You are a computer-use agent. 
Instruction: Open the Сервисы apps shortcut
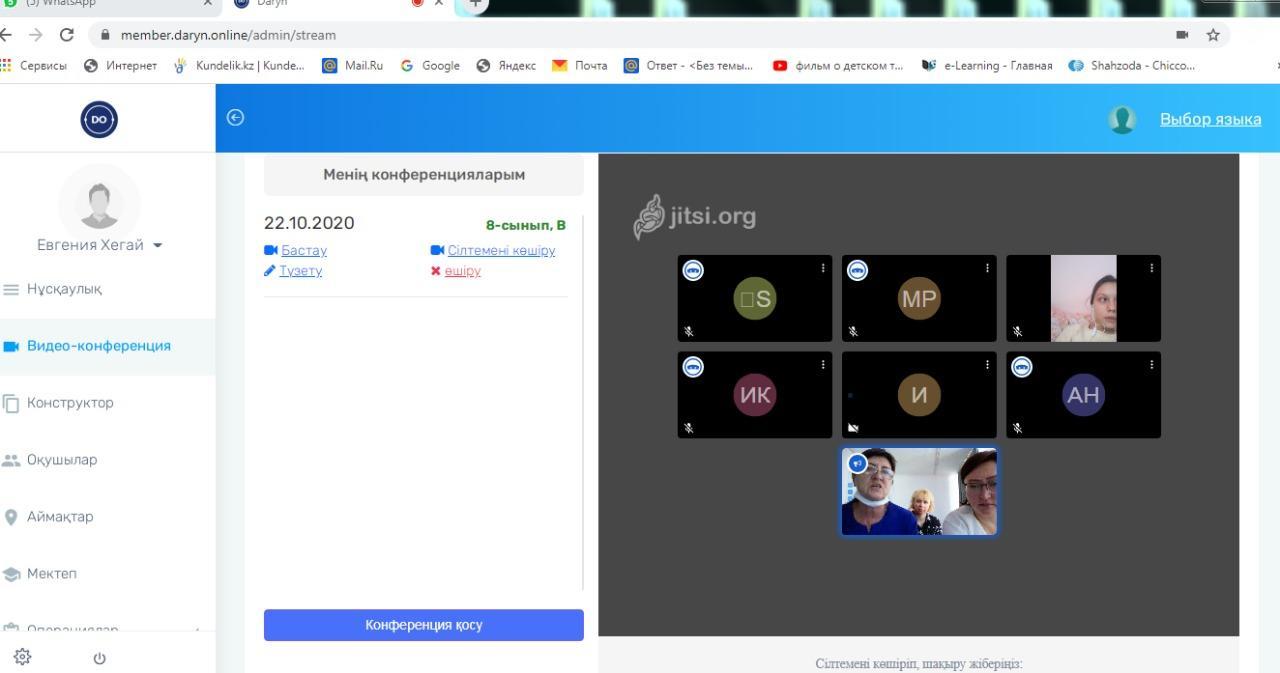click(34, 66)
